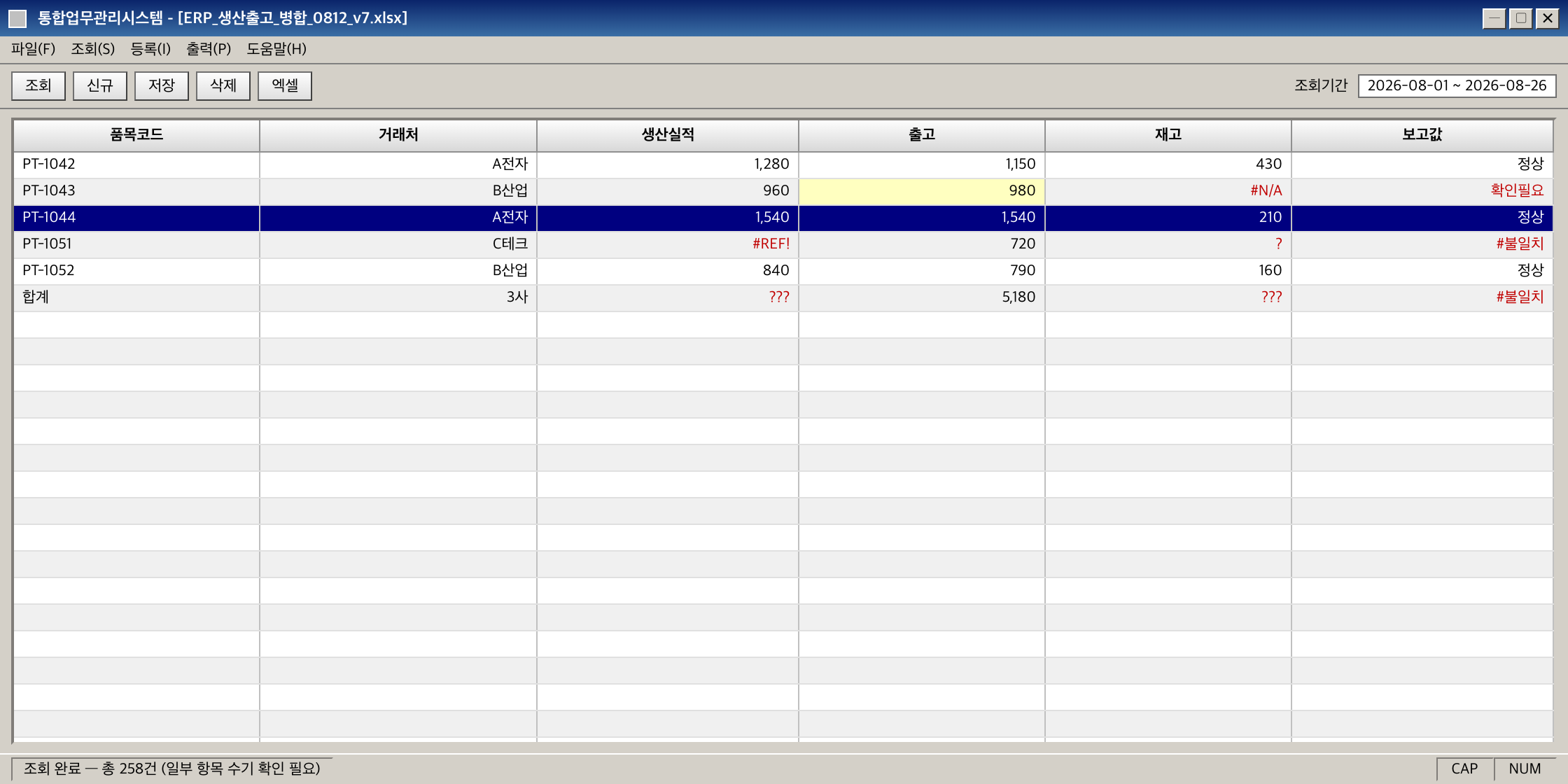
Task: Click the 430 재고 cell
Action: click(1168, 164)
